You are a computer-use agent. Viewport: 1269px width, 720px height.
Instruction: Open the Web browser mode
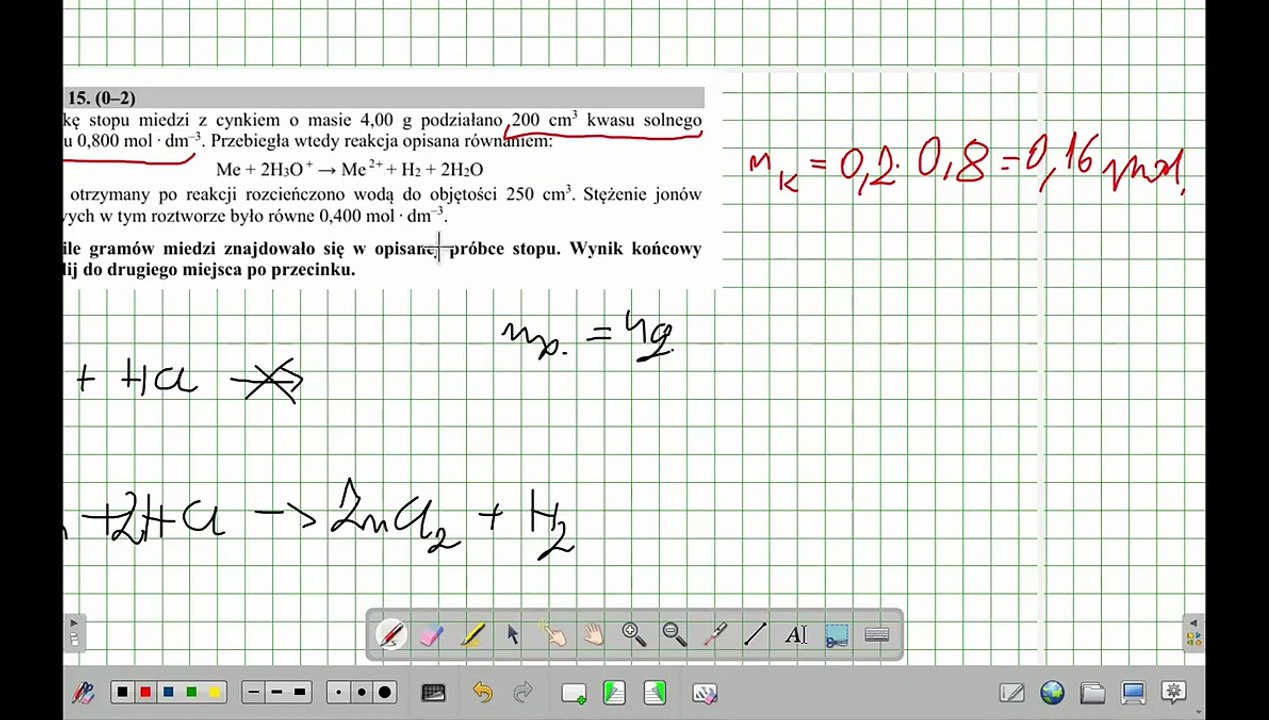(x=1052, y=692)
